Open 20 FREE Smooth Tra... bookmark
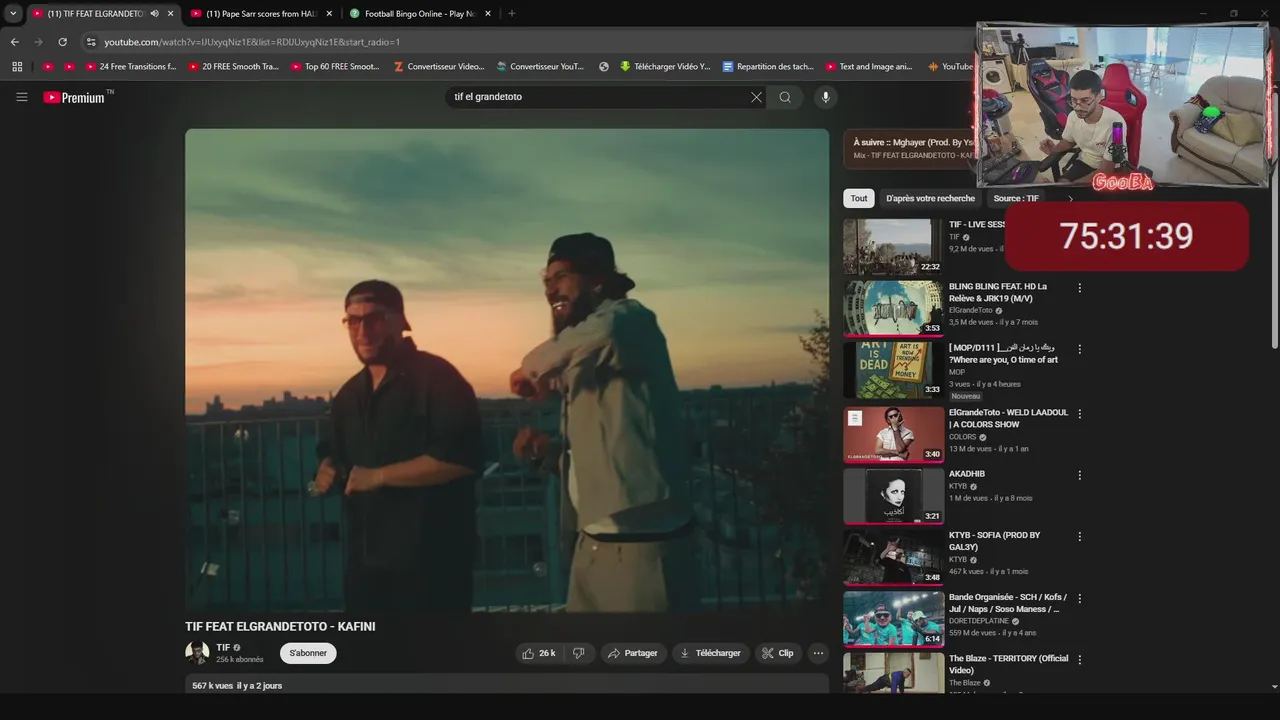The width and height of the screenshot is (1280, 720). coord(233,67)
